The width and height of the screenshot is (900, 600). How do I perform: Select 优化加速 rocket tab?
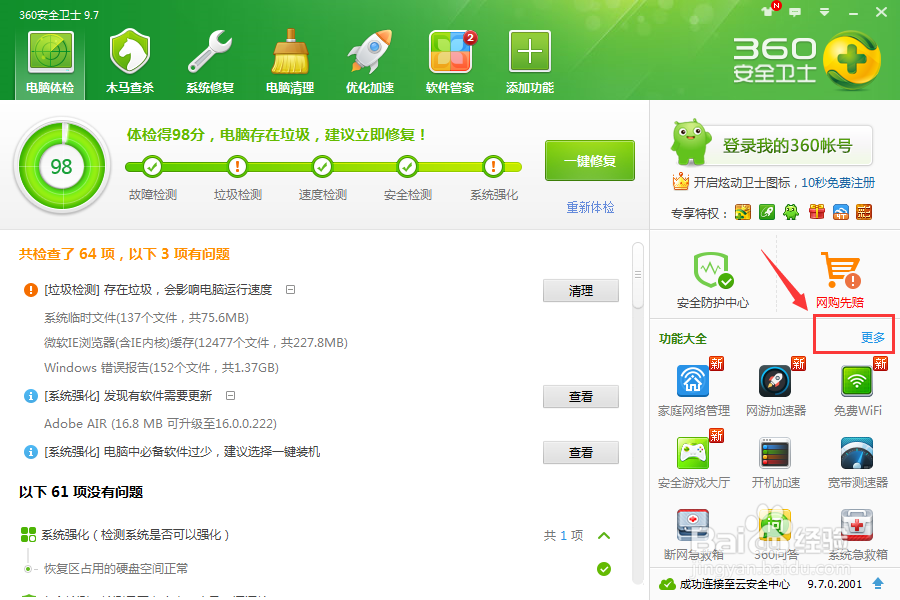pos(370,63)
